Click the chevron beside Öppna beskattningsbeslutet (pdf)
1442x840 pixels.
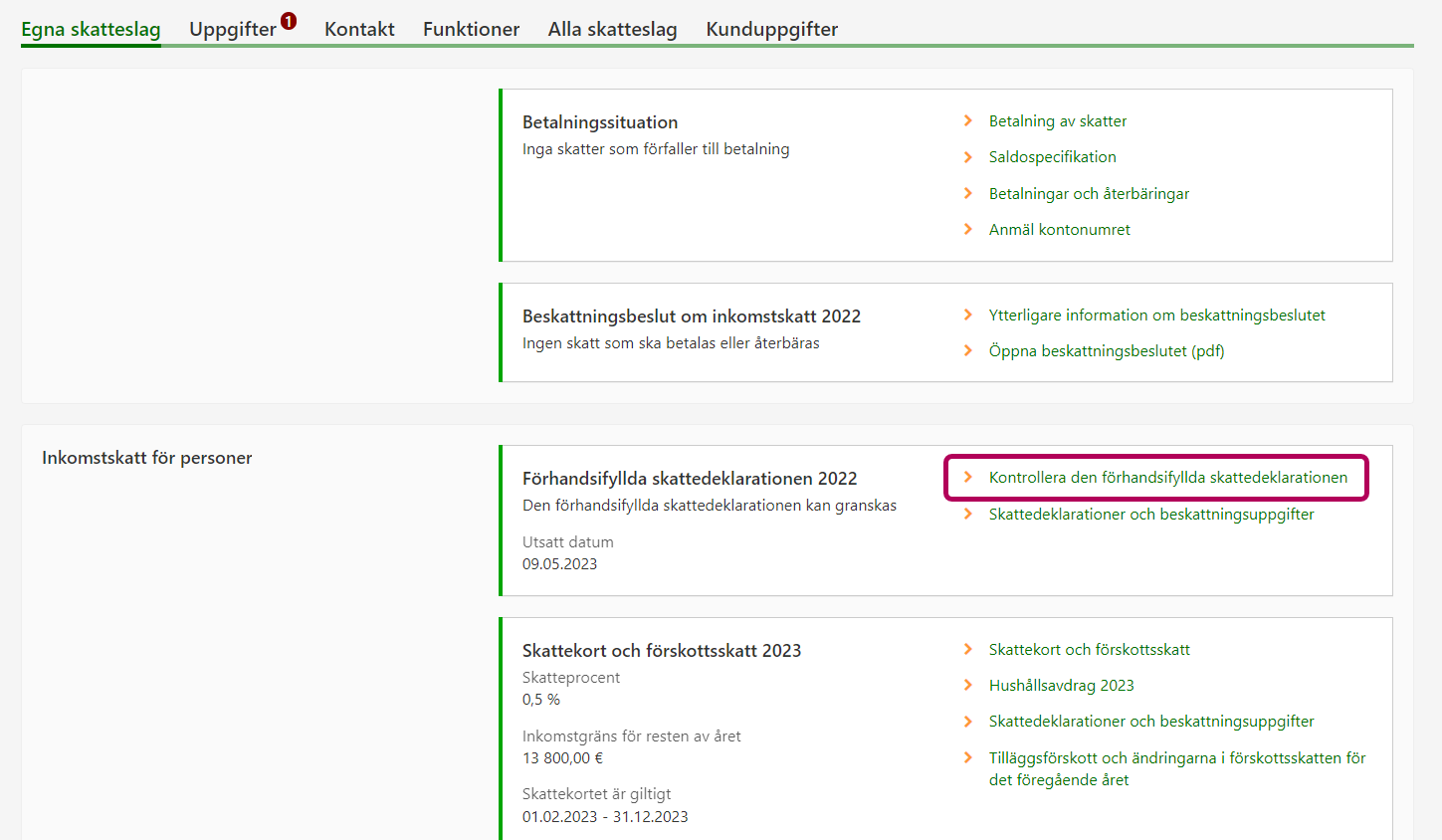pyautogui.click(x=968, y=351)
